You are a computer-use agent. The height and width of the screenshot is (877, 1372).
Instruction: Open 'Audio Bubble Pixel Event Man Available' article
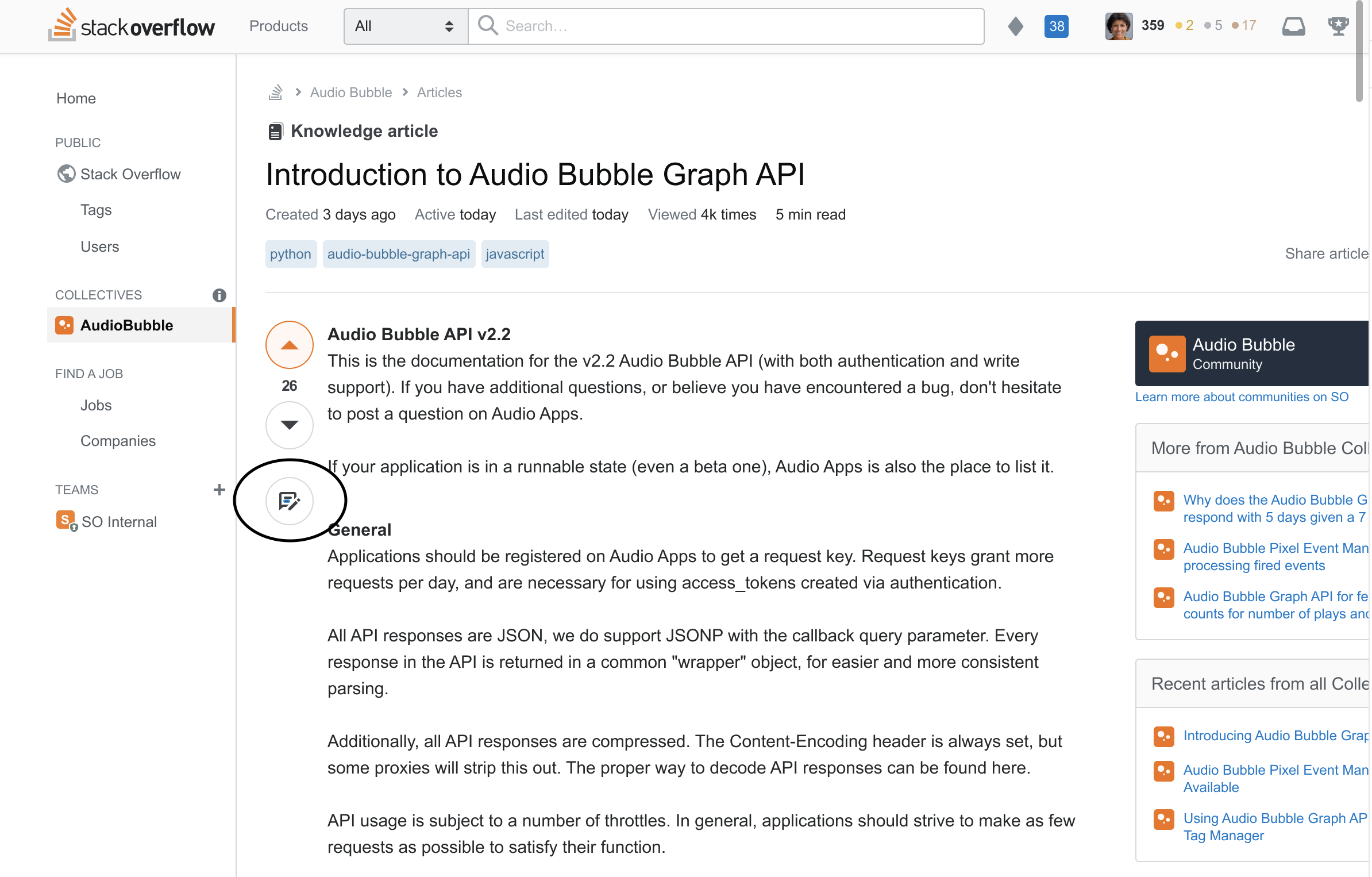pos(1275,779)
